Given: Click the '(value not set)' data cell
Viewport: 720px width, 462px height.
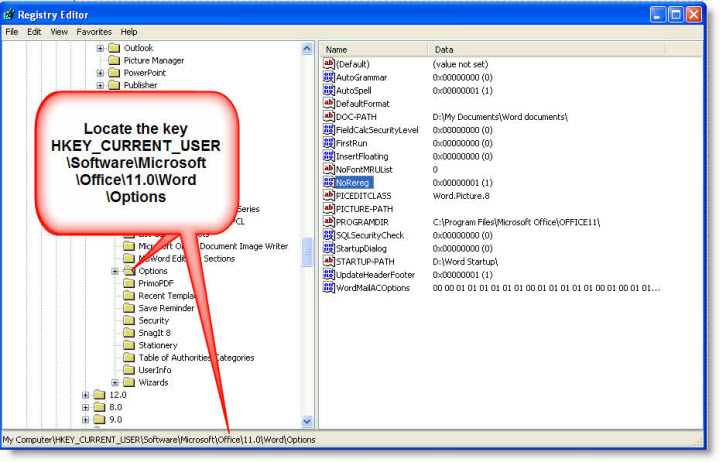Looking at the screenshot, I should [x=460, y=64].
